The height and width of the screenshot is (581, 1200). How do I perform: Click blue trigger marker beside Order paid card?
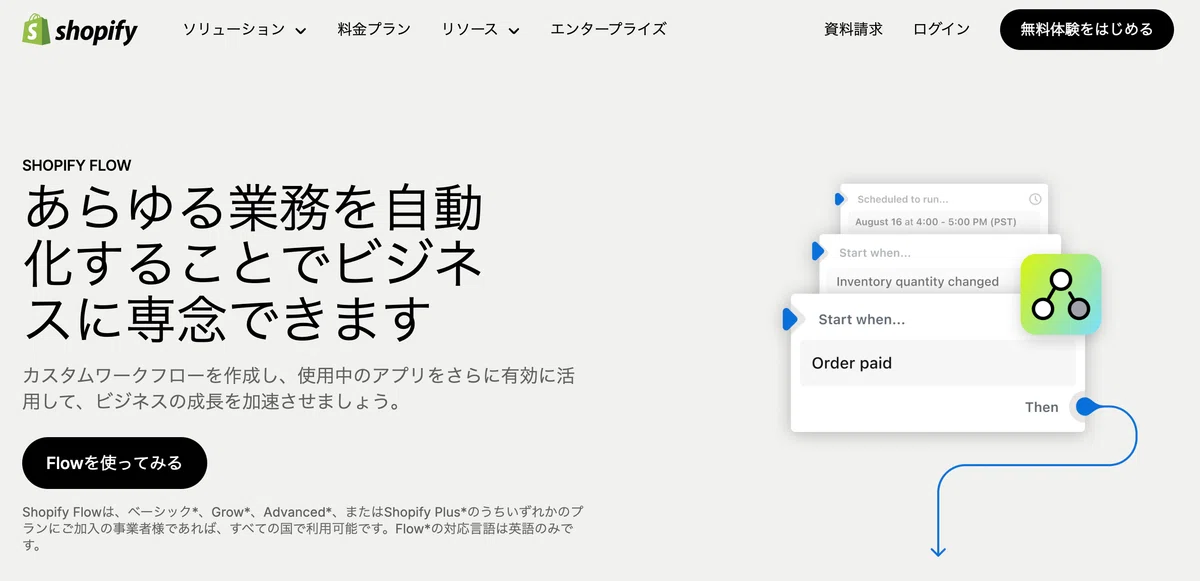[x=790, y=319]
